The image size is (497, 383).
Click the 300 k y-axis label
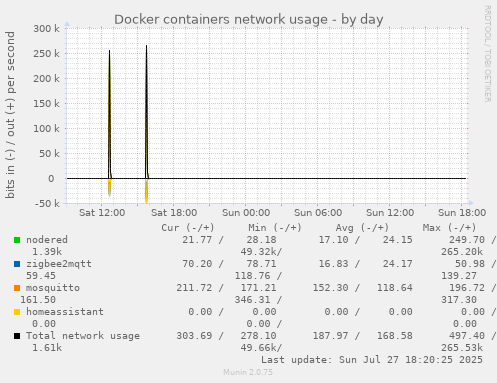point(46,29)
